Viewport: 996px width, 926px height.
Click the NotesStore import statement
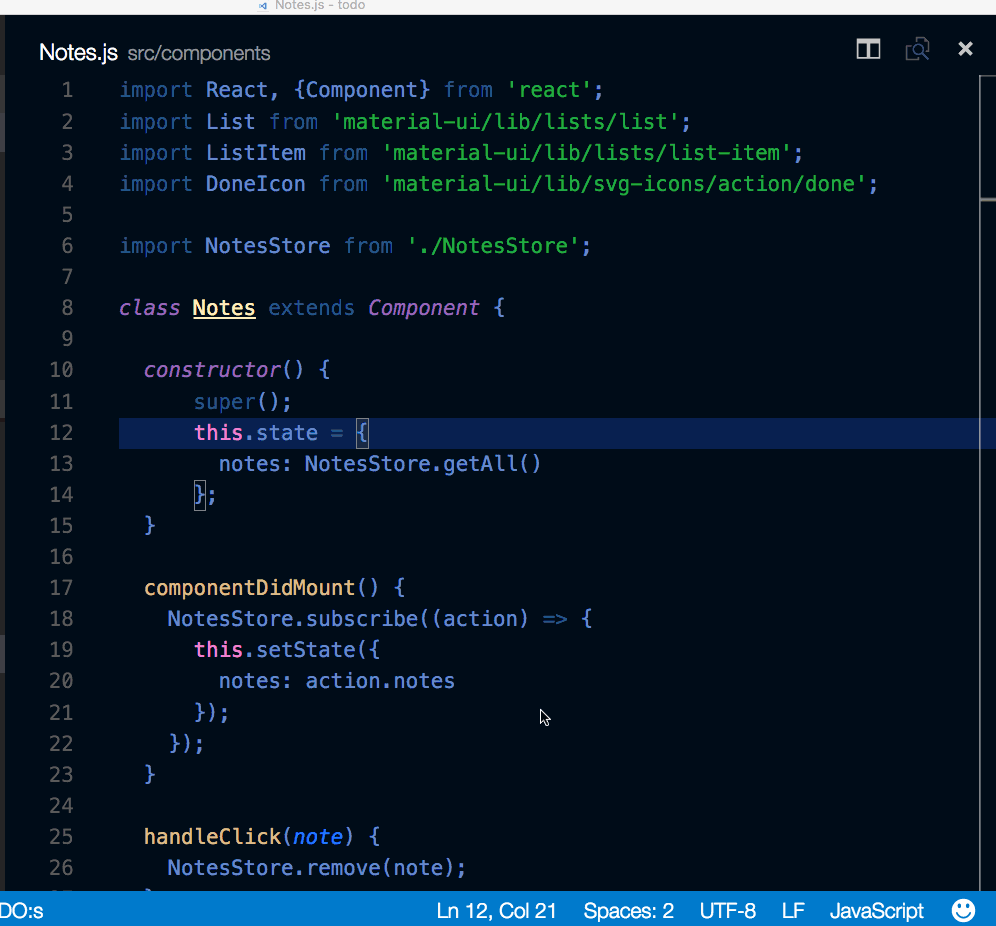click(354, 245)
